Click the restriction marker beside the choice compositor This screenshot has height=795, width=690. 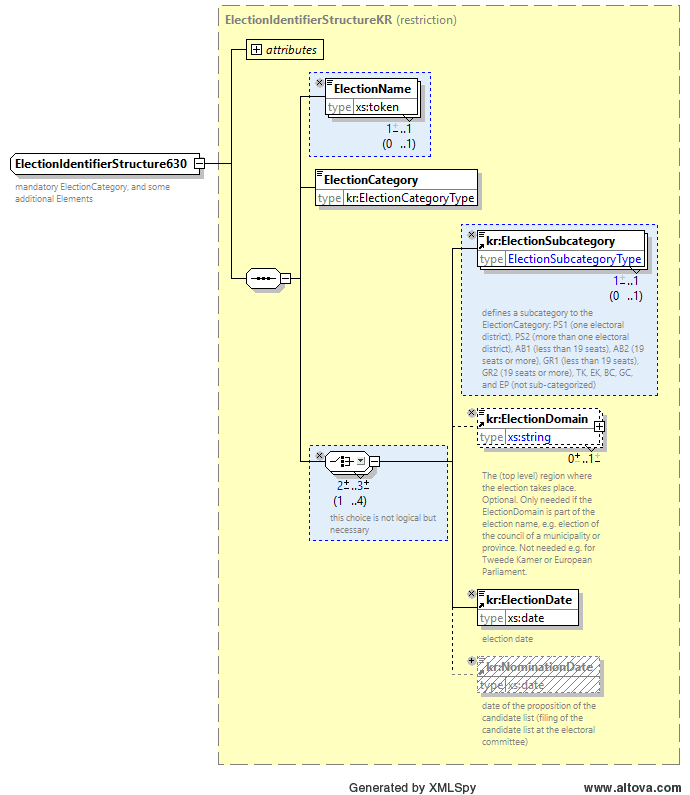319,455
